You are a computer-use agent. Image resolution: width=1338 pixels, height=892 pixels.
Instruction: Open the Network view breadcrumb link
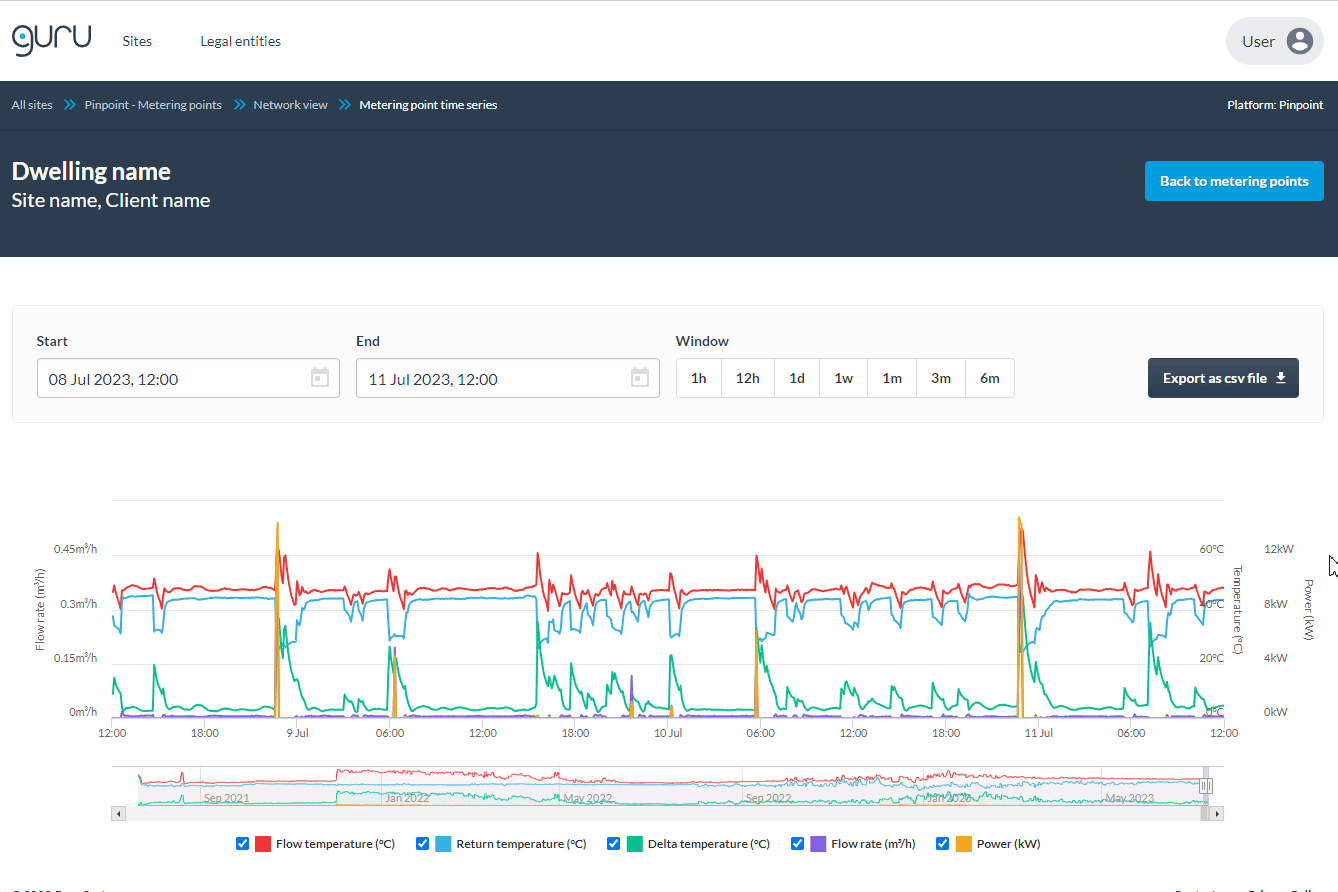pyautogui.click(x=290, y=104)
